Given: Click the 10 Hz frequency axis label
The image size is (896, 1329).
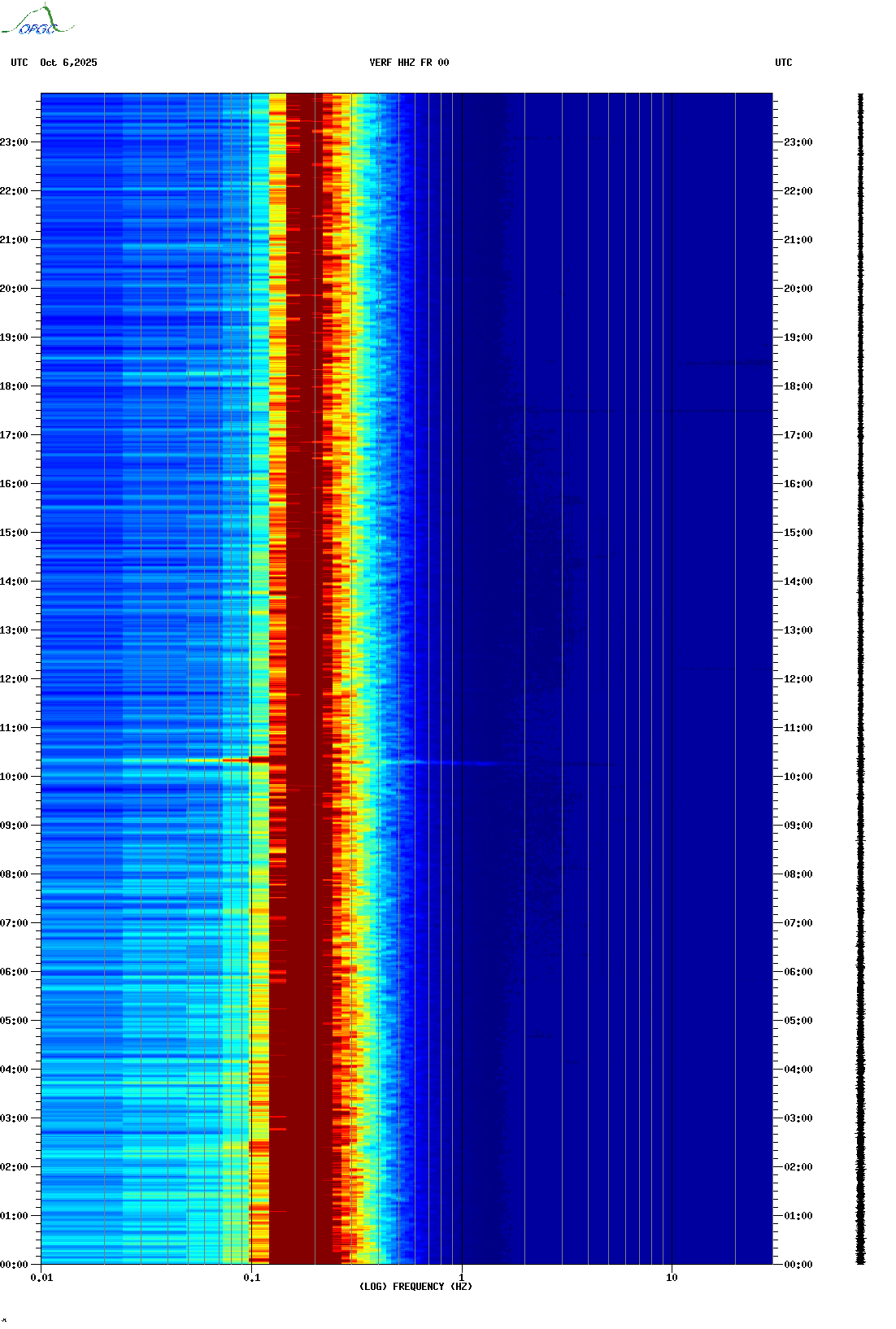Looking at the screenshot, I should [x=672, y=1278].
